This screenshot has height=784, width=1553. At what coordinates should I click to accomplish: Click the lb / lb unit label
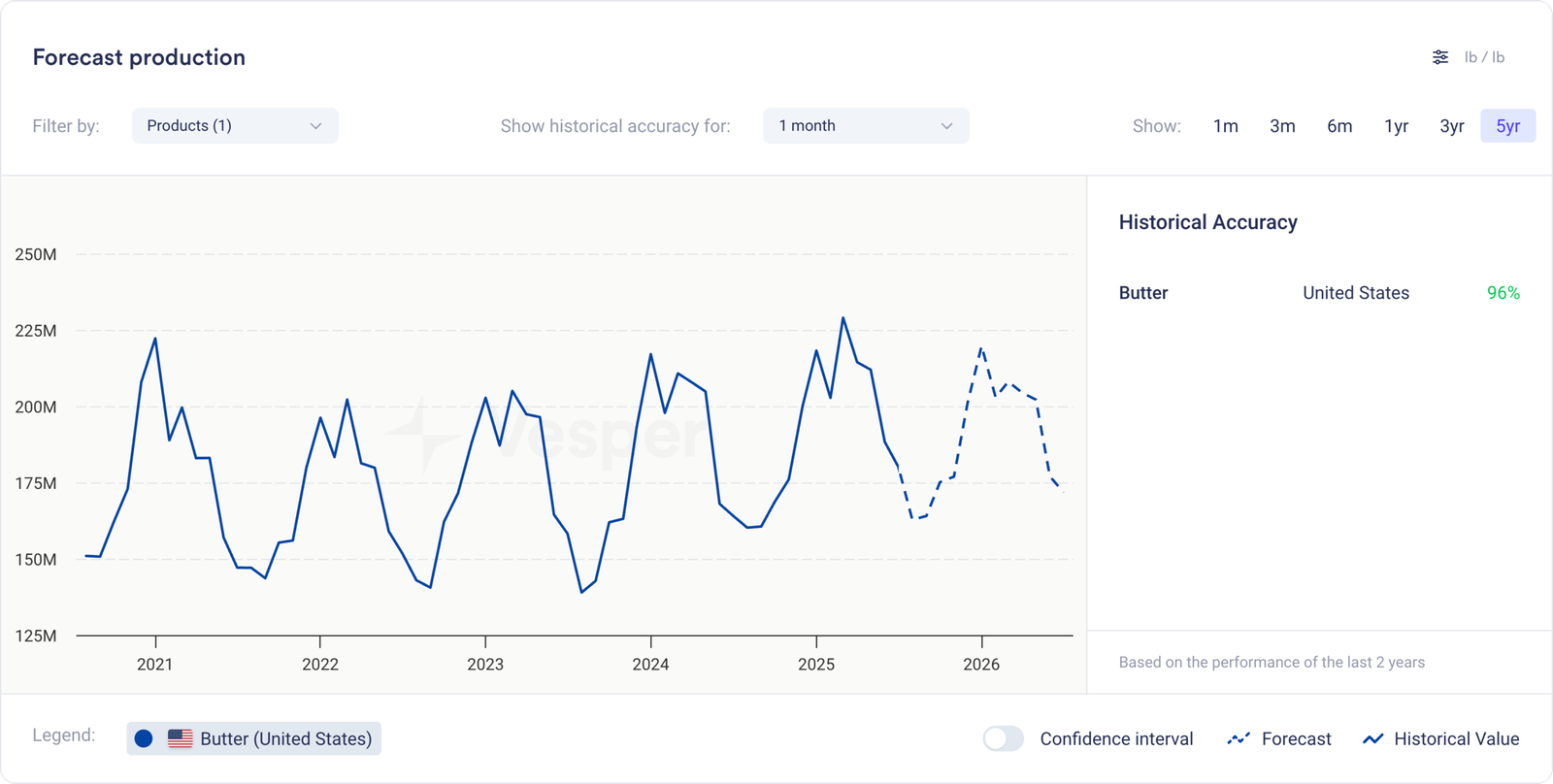click(x=1484, y=57)
